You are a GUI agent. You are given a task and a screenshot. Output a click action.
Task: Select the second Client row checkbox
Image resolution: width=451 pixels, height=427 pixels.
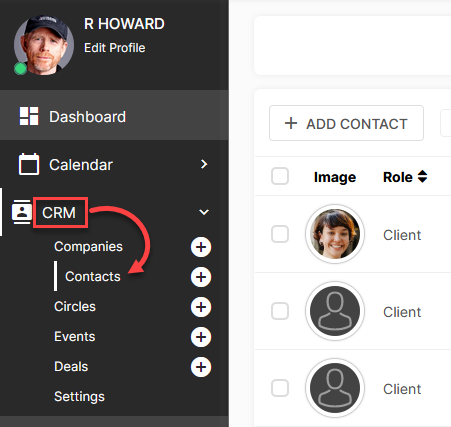280,311
